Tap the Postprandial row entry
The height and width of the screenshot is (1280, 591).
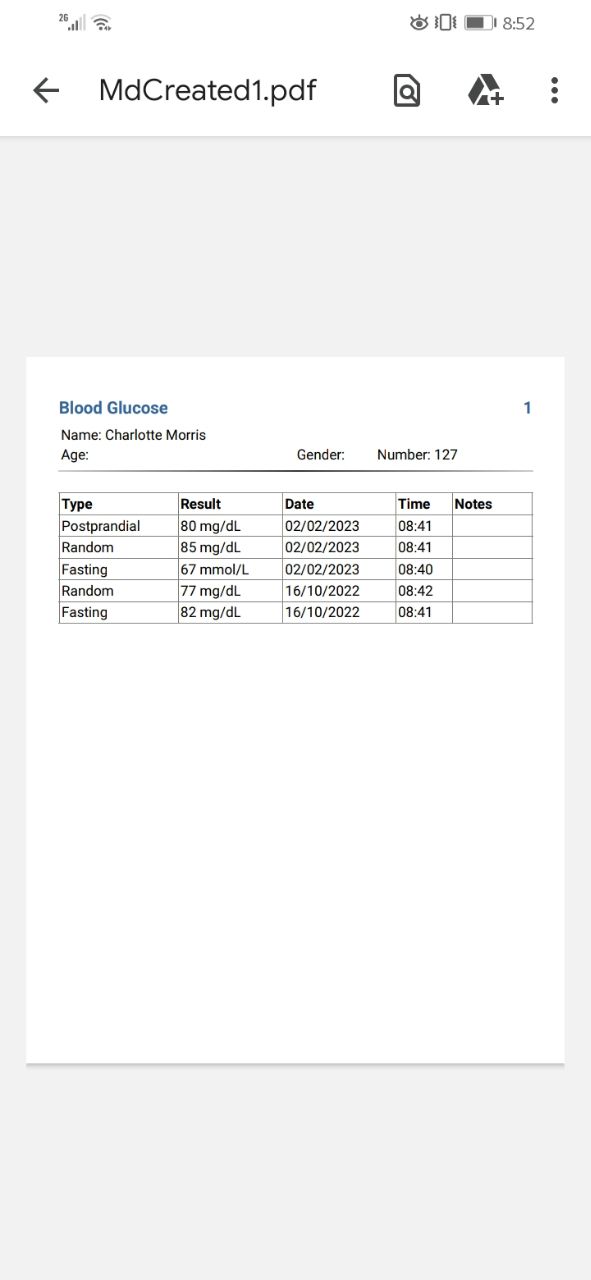(x=101, y=526)
